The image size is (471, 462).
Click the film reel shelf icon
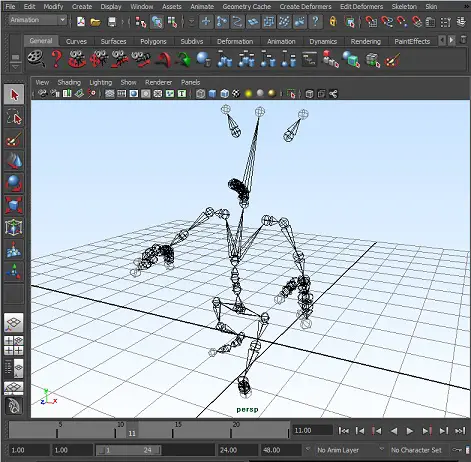[36, 59]
